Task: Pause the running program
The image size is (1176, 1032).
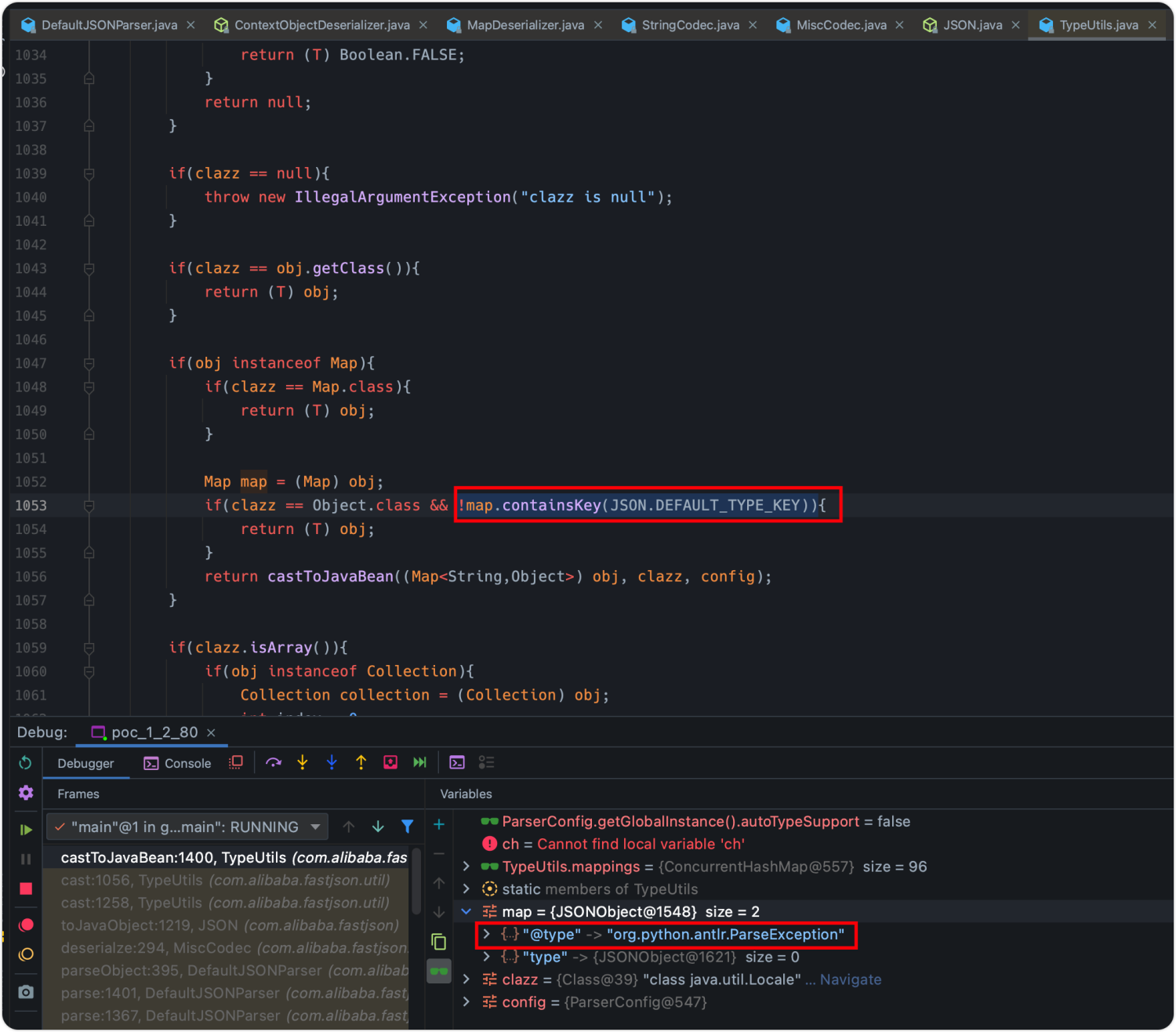Action: pos(26,859)
